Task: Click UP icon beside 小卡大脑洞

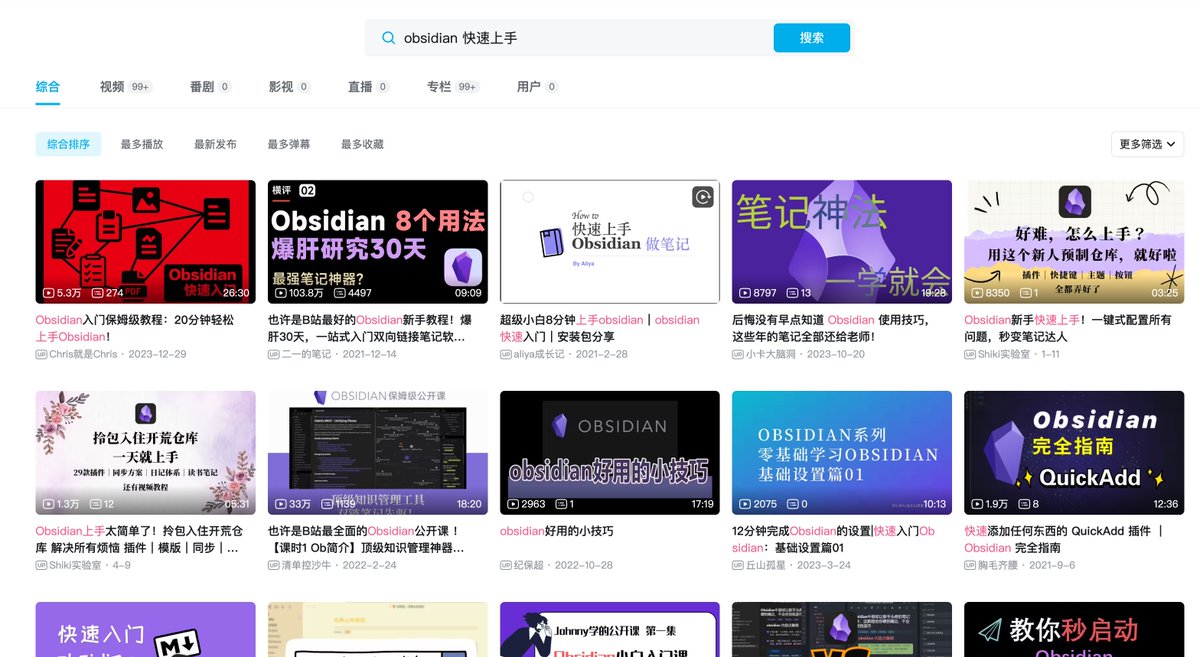Action: tap(737, 354)
